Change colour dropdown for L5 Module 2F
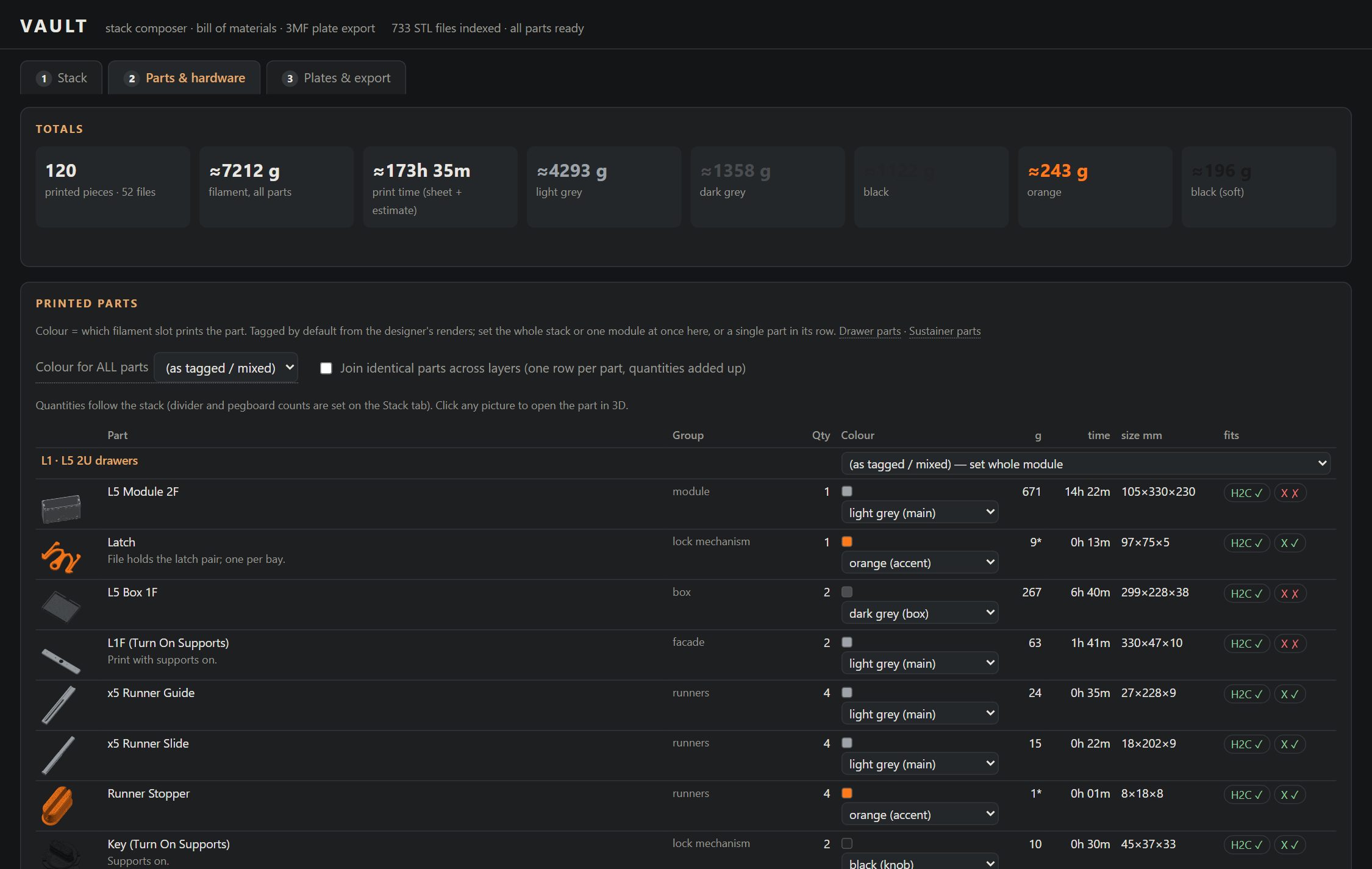 click(x=920, y=513)
